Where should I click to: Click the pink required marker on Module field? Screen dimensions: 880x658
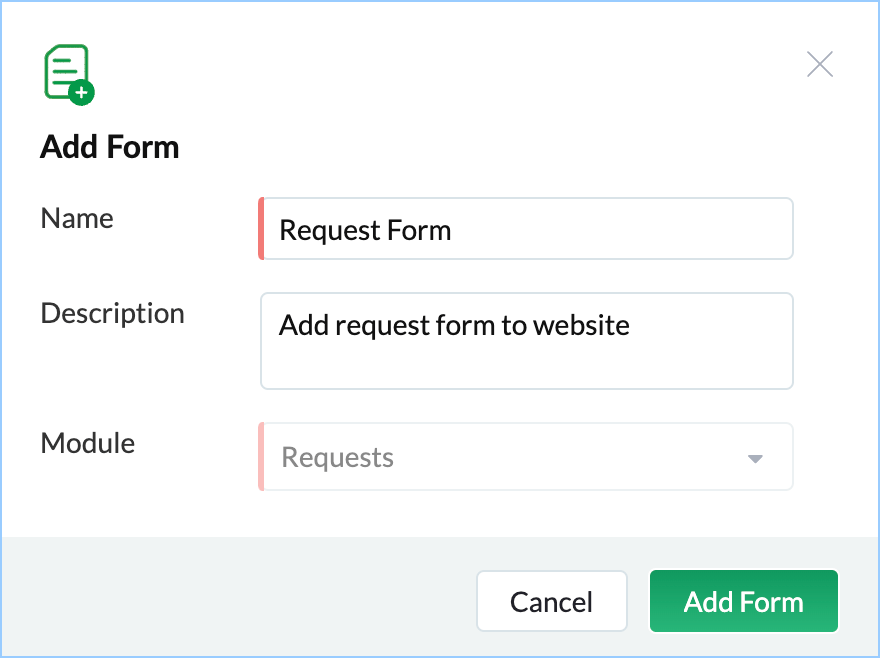[x=261, y=457]
